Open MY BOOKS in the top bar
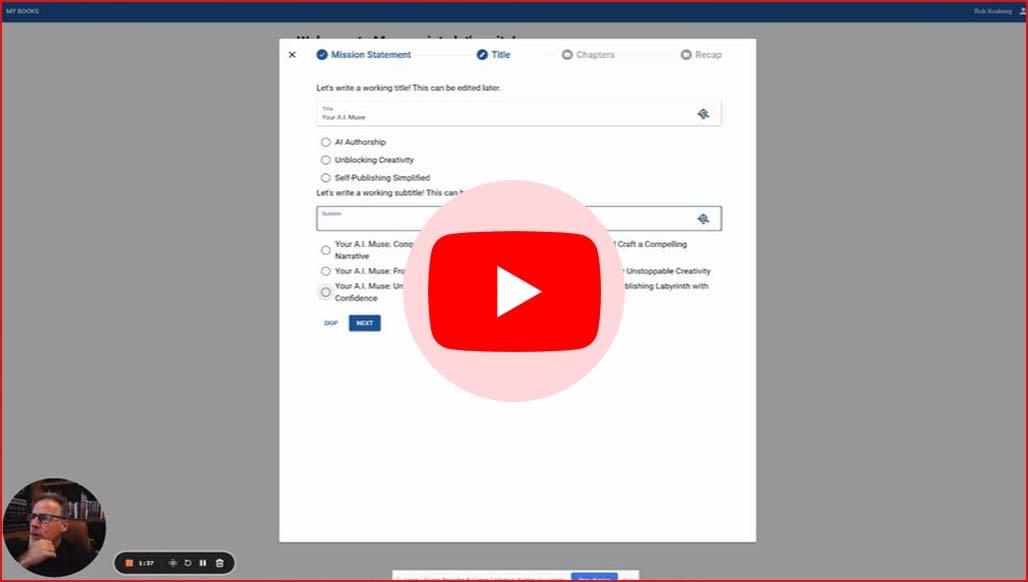Image resolution: width=1028 pixels, height=582 pixels. 22,11
